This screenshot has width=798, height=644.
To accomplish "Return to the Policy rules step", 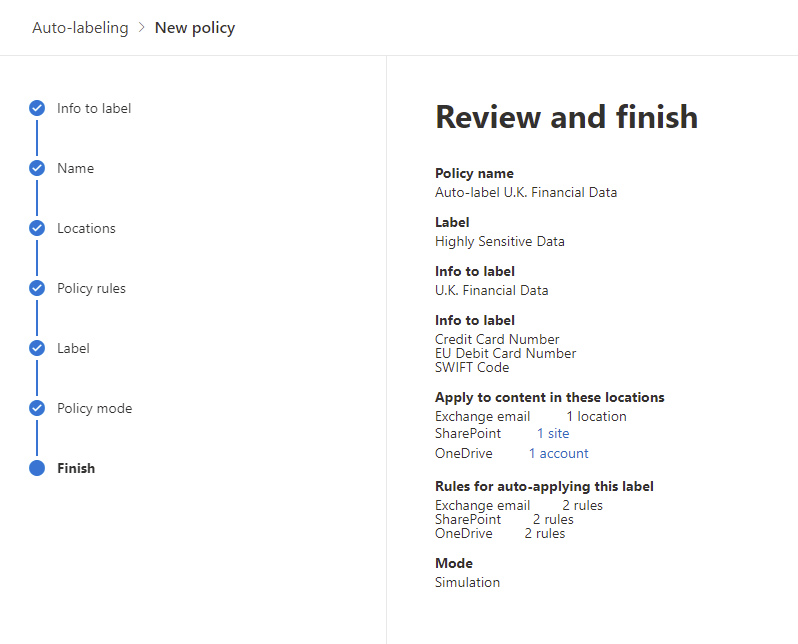I will coord(91,288).
